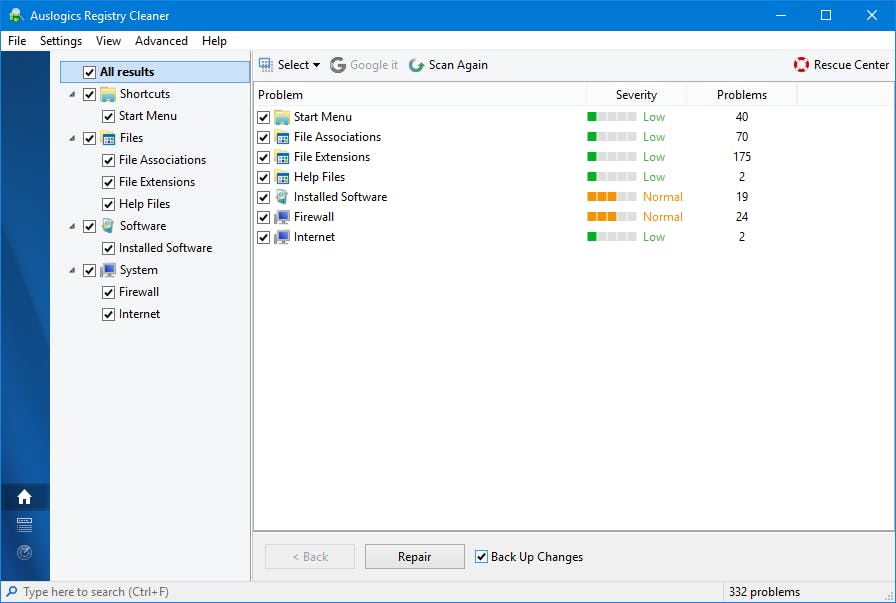Open the Select dropdown arrow
The width and height of the screenshot is (896, 603).
point(317,65)
